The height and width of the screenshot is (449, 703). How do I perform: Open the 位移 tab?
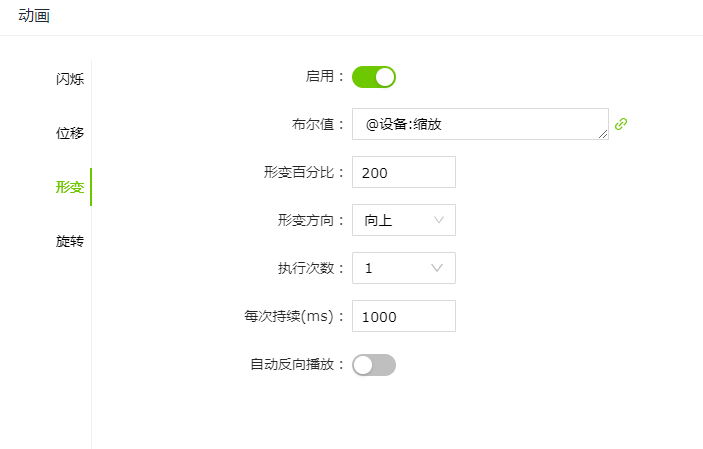pos(70,133)
